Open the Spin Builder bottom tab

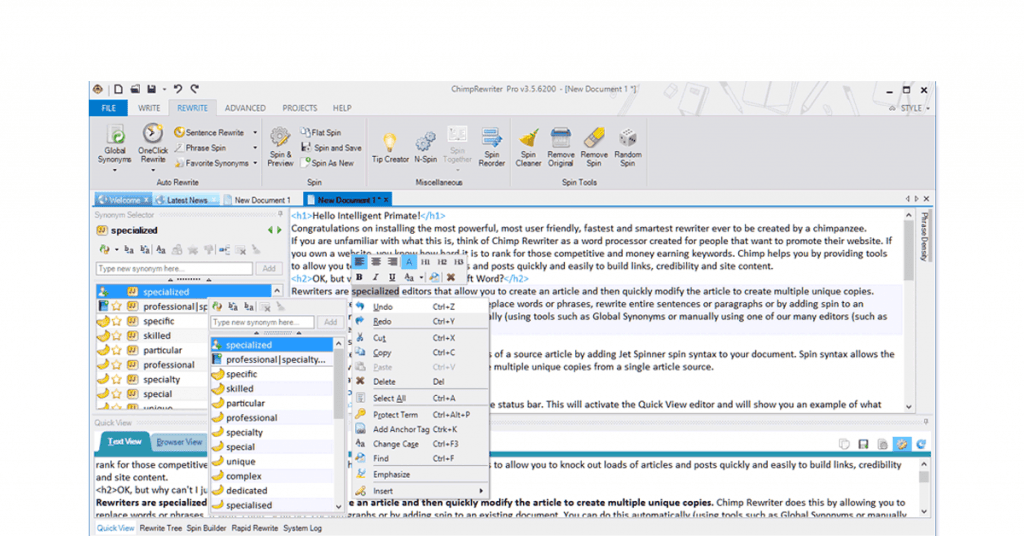click(x=206, y=528)
